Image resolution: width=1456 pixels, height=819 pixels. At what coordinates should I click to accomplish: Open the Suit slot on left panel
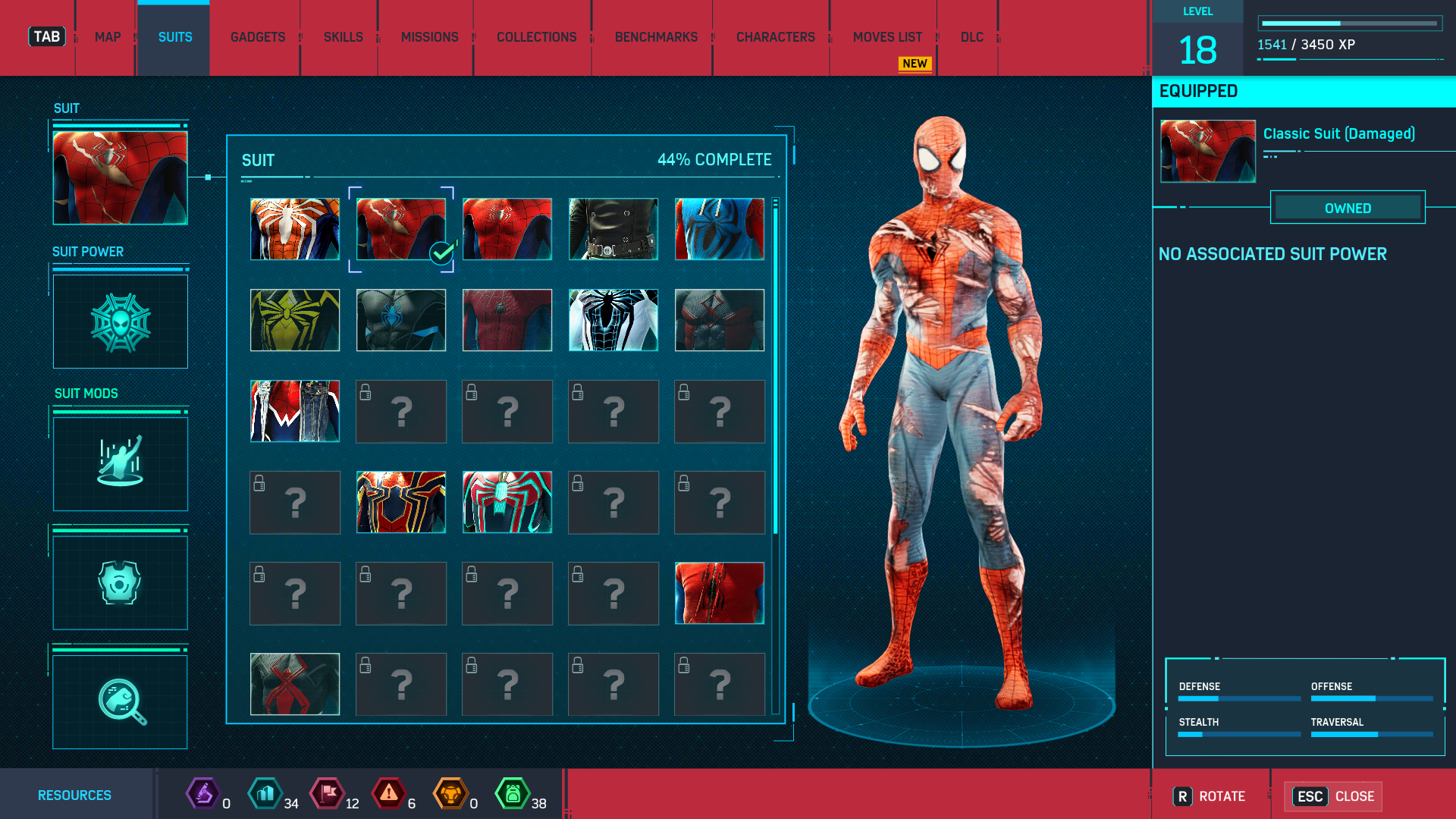(120, 177)
